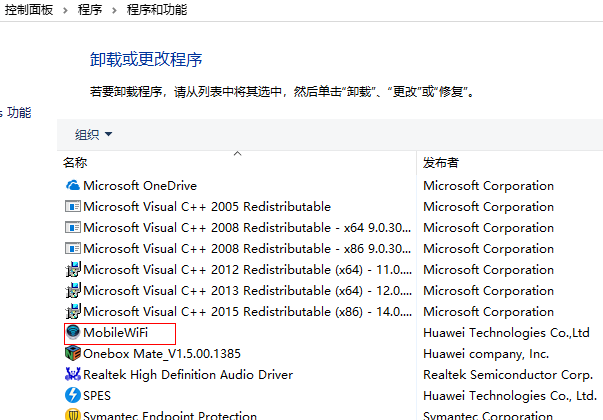Sort the list by 发布者 column header
Viewport: 603px width, 420px height.
(441, 163)
